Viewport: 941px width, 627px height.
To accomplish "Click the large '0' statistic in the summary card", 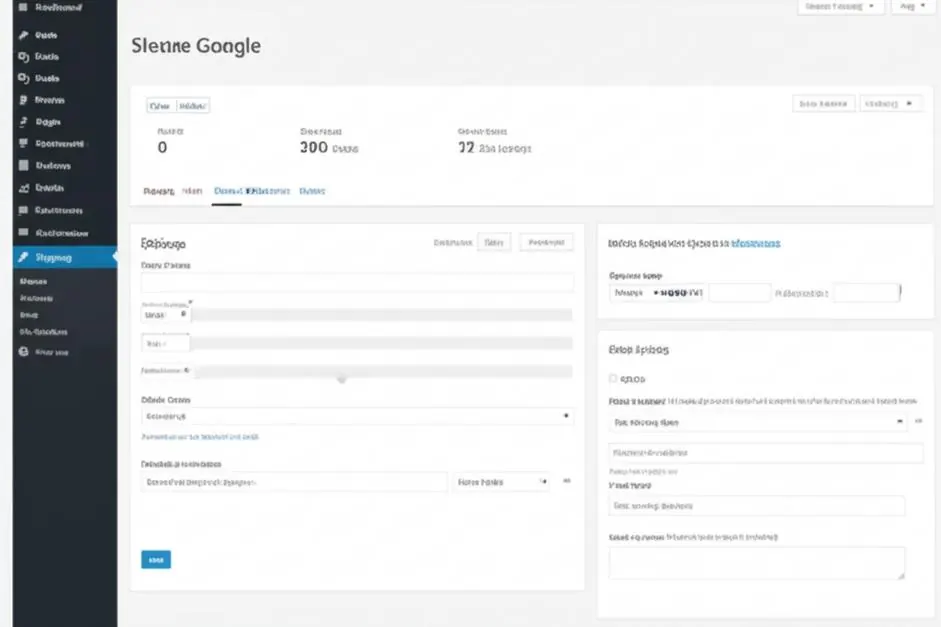I will click(162, 148).
